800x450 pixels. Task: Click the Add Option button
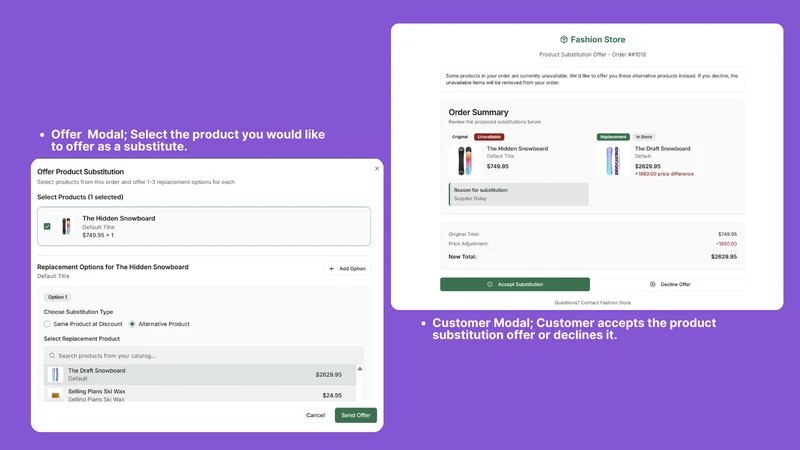(347, 268)
